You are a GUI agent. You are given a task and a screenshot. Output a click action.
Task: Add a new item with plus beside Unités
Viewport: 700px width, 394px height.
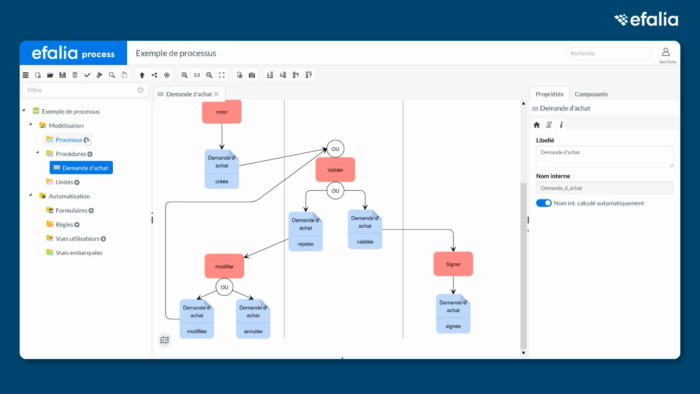tap(77, 182)
